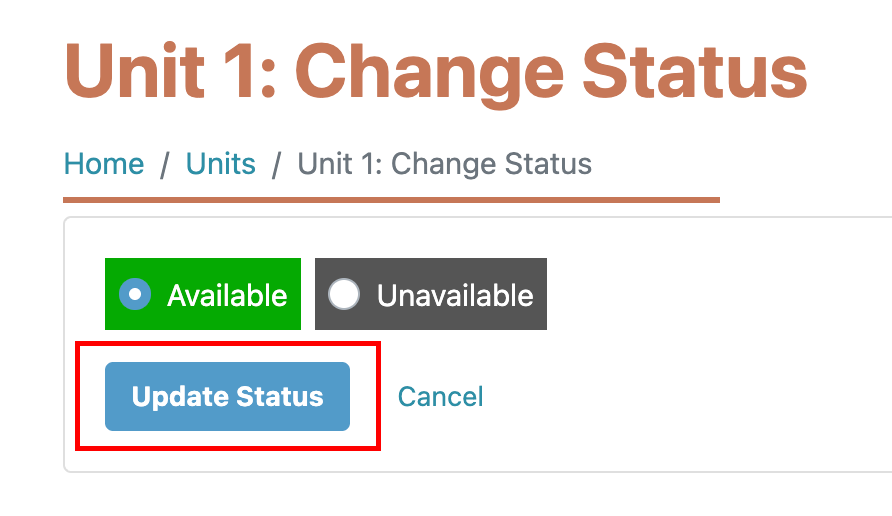
Task: Cancel the status change
Action: pyautogui.click(x=440, y=397)
